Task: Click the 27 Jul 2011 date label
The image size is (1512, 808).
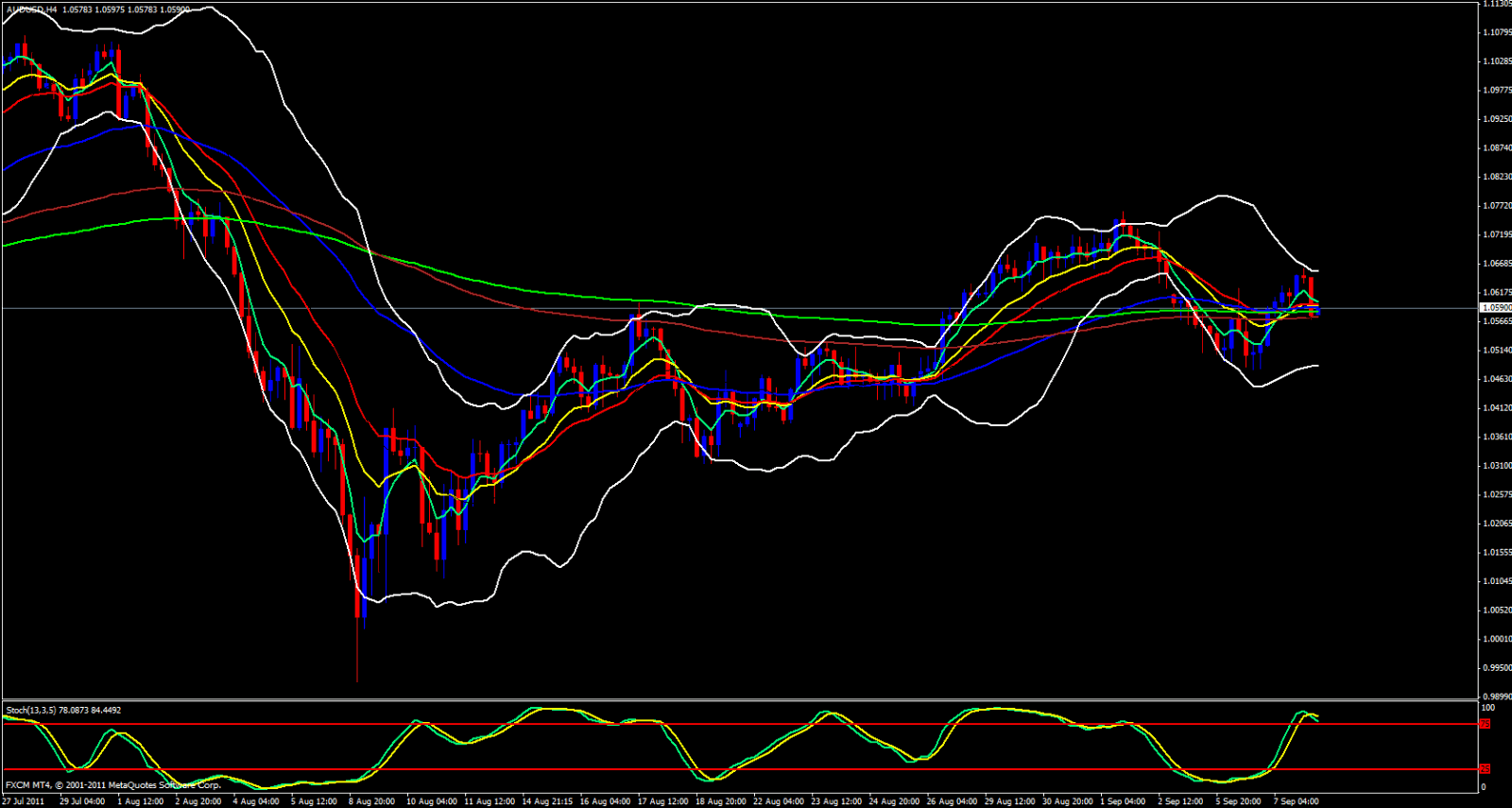Action: tap(24, 801)
